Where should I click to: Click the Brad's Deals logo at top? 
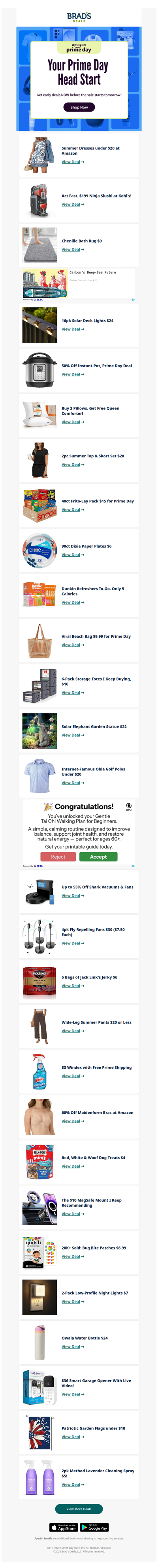79,17
